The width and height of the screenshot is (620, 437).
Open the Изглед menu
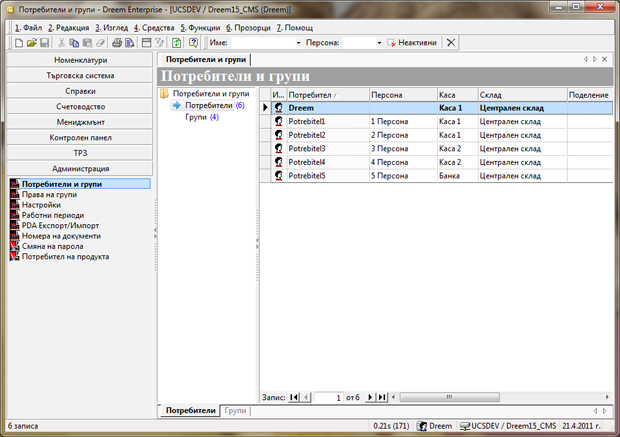click(112, 28)
